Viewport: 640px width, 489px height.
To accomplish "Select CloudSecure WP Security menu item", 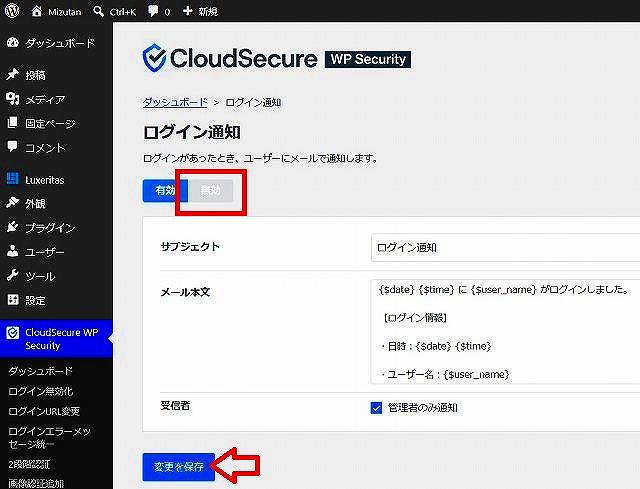I will pyautogui.click(x=56, y=338).
